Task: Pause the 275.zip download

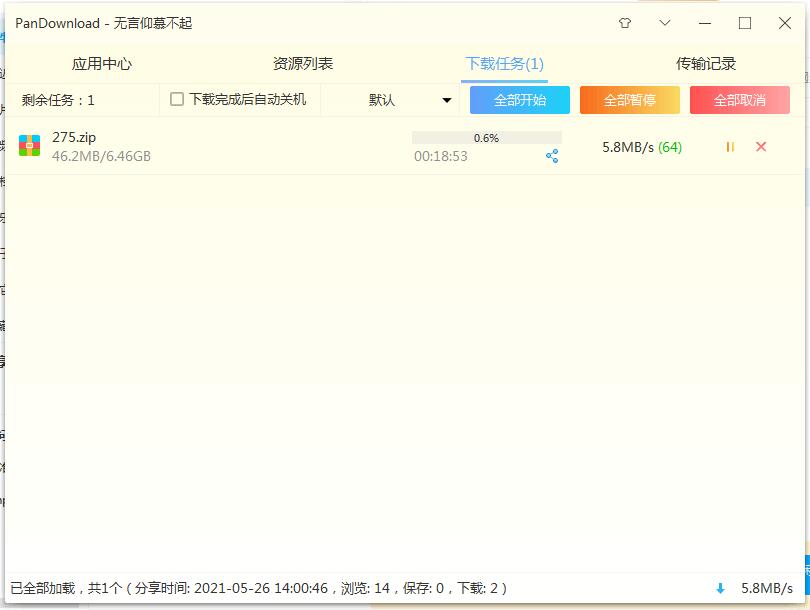Action: 730,147
